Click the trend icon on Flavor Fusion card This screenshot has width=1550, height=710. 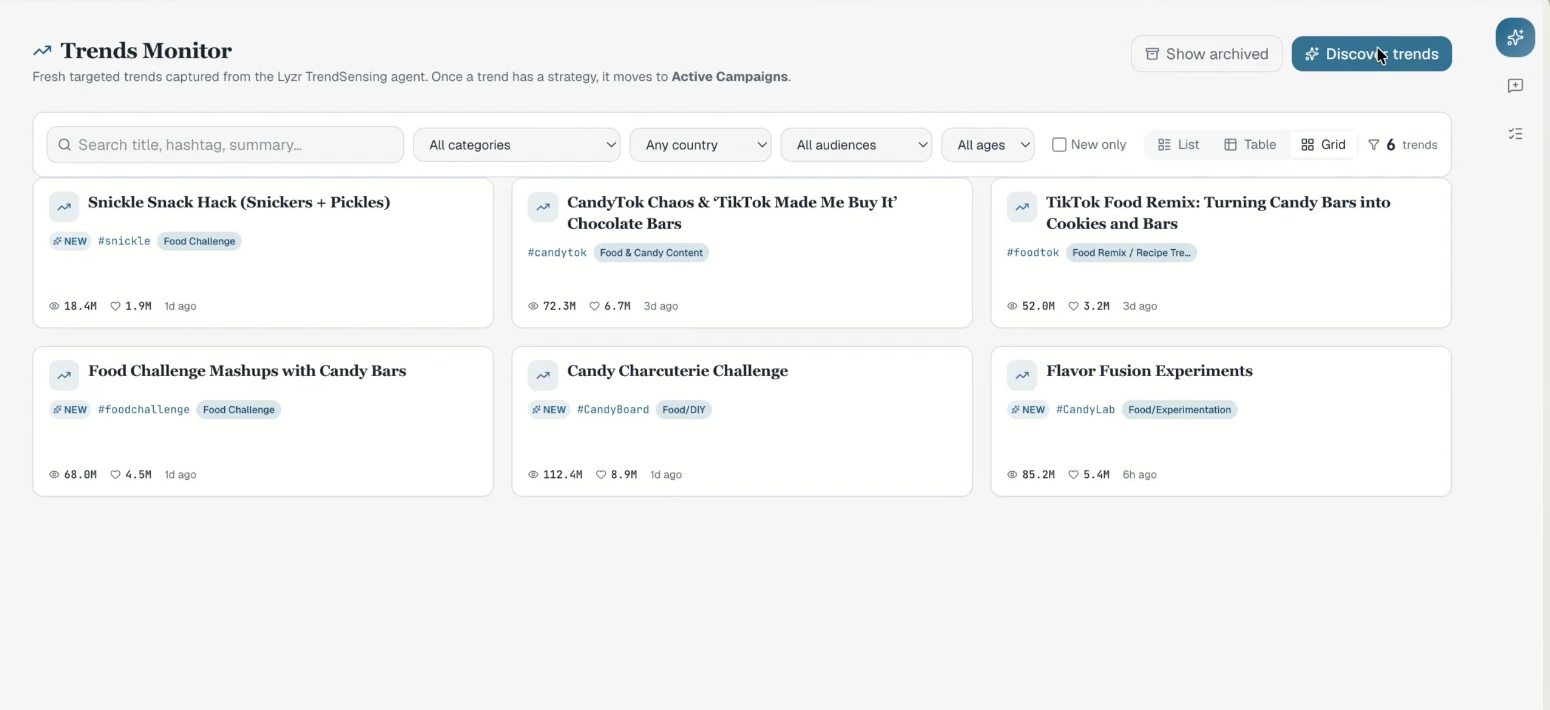(x=1022, y=376)
